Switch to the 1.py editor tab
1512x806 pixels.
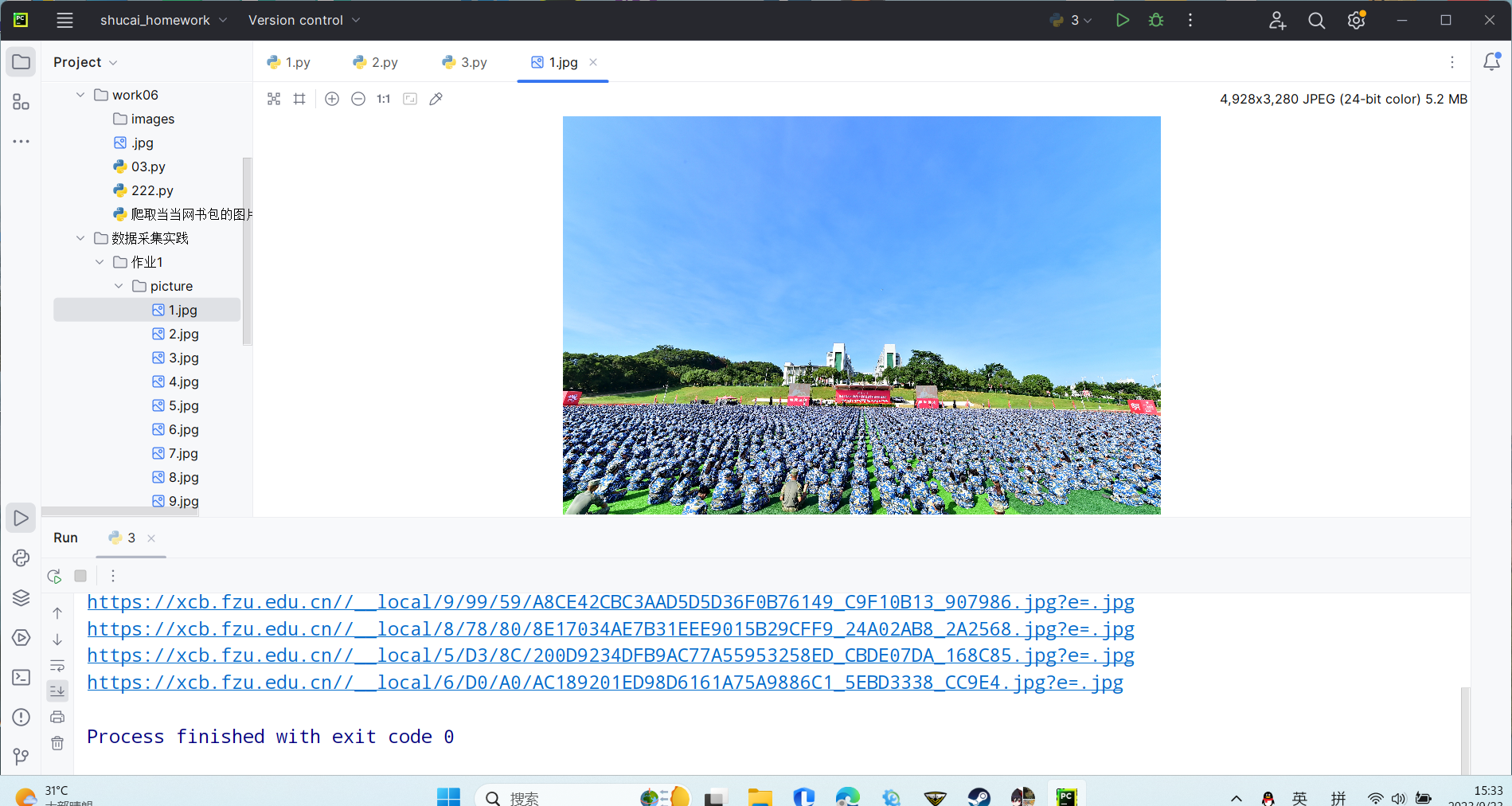coord(289,62)
